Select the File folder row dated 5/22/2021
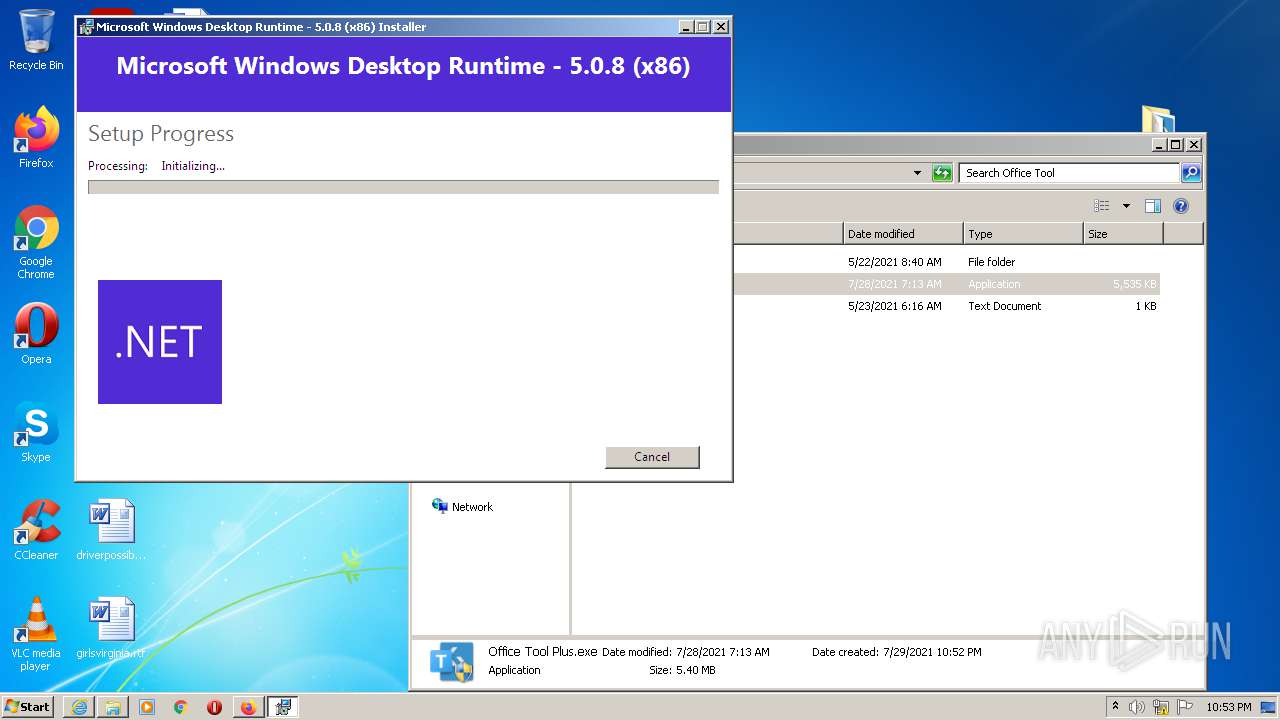1280x720 pixels. (946, 262)
